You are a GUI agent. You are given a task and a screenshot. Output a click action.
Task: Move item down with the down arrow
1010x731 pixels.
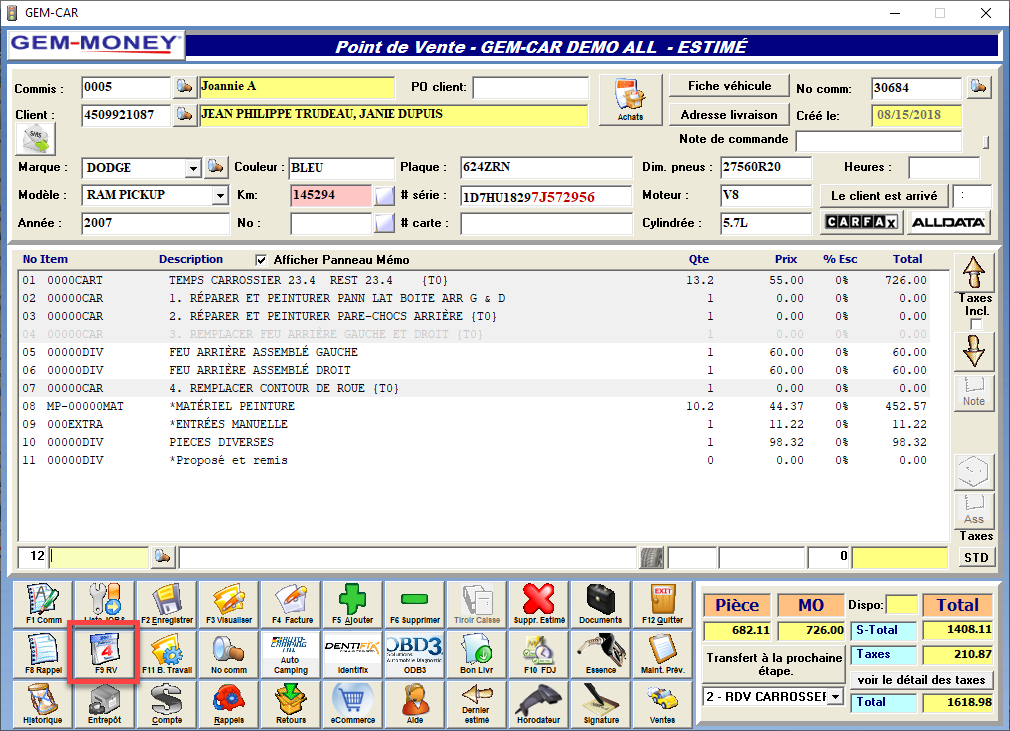point(973,352)
